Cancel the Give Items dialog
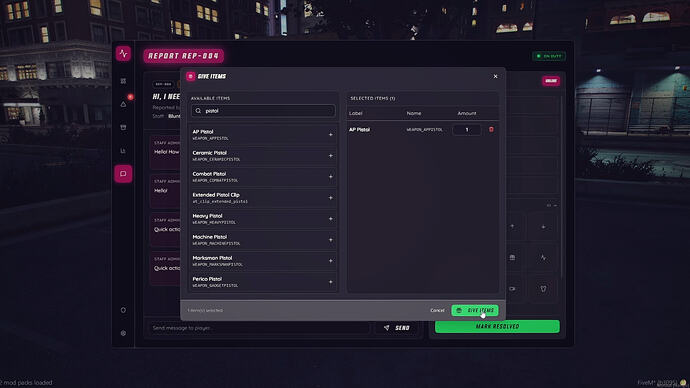 [437, 311]
